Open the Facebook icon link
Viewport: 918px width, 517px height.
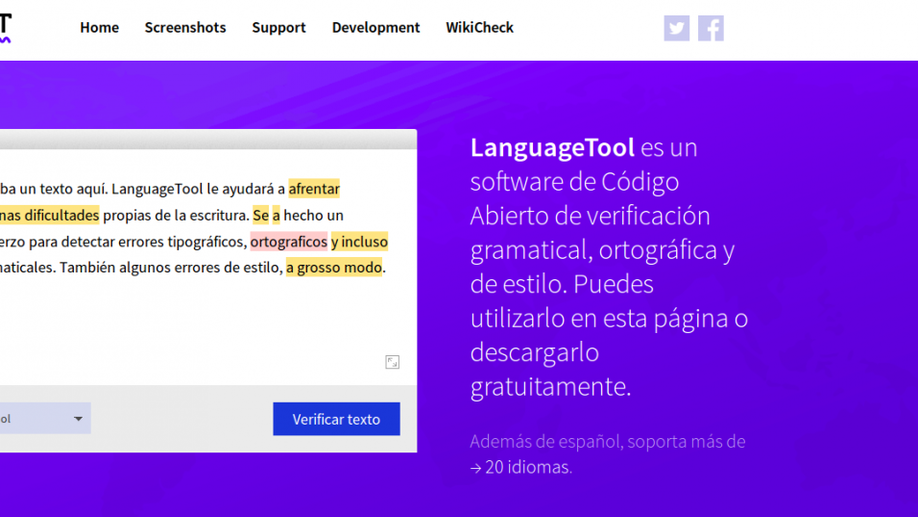(x=710, y=28)
